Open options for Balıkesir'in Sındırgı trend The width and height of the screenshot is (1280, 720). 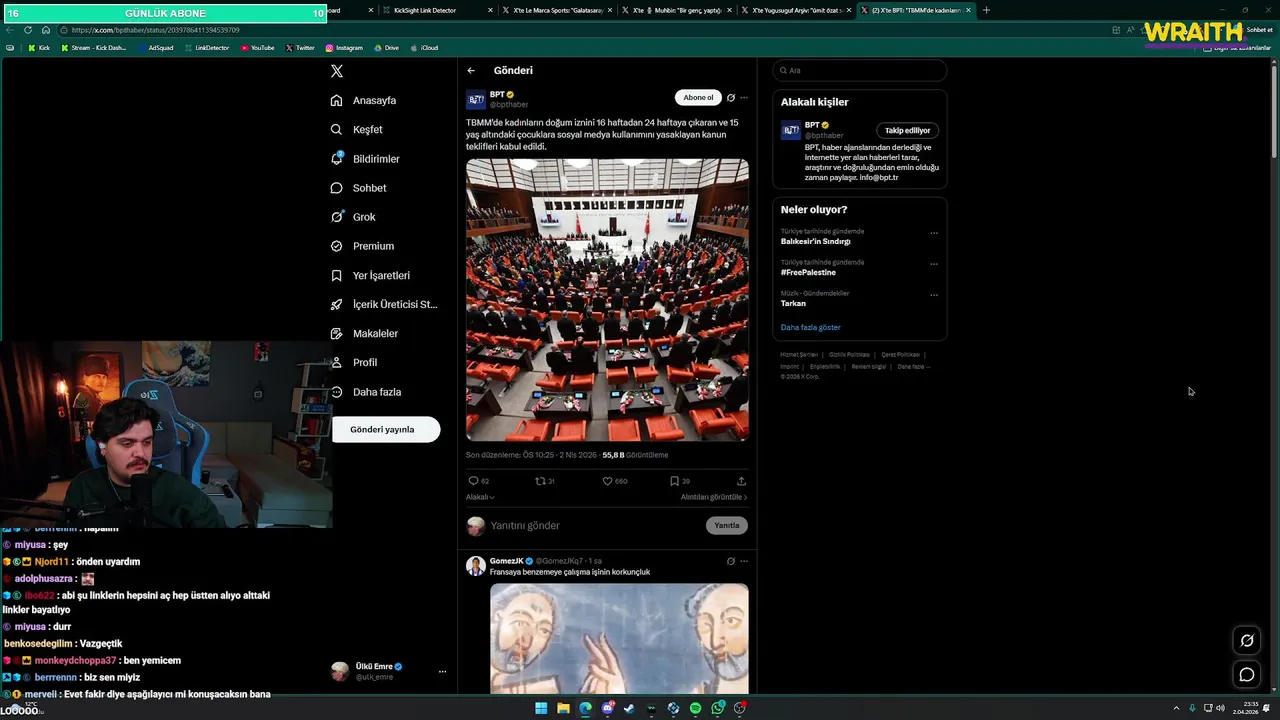(x=934, y=233)
